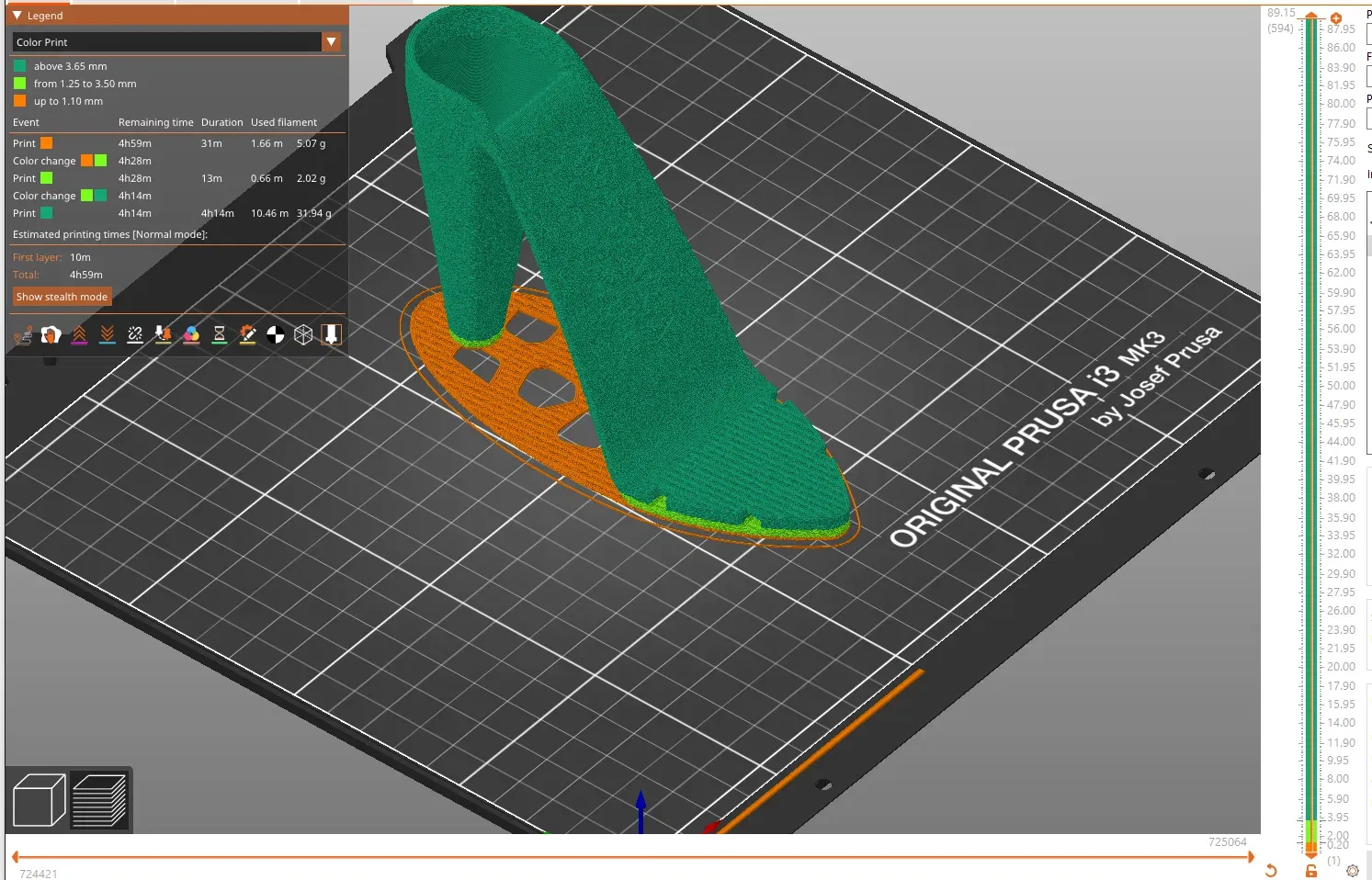Click '13m' duration value
Screen dimensions: 1372x880
(x=211, y=178)
